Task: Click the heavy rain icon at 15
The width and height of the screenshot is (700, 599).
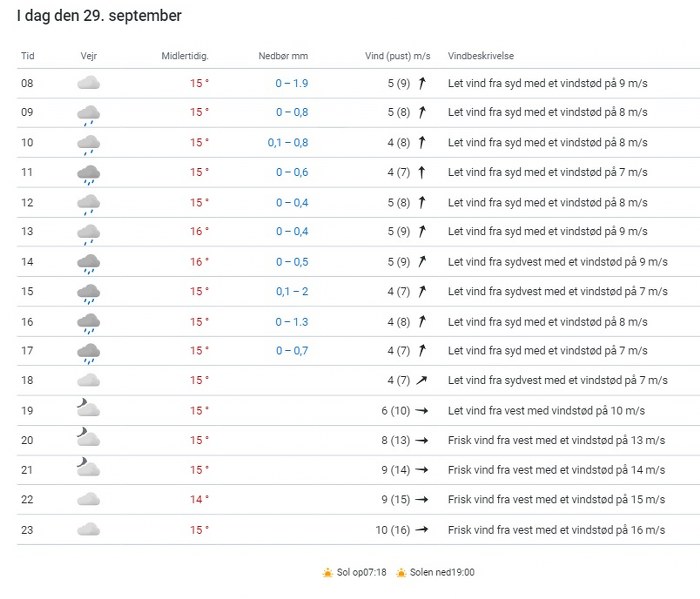Action: [x=88, y=294]
